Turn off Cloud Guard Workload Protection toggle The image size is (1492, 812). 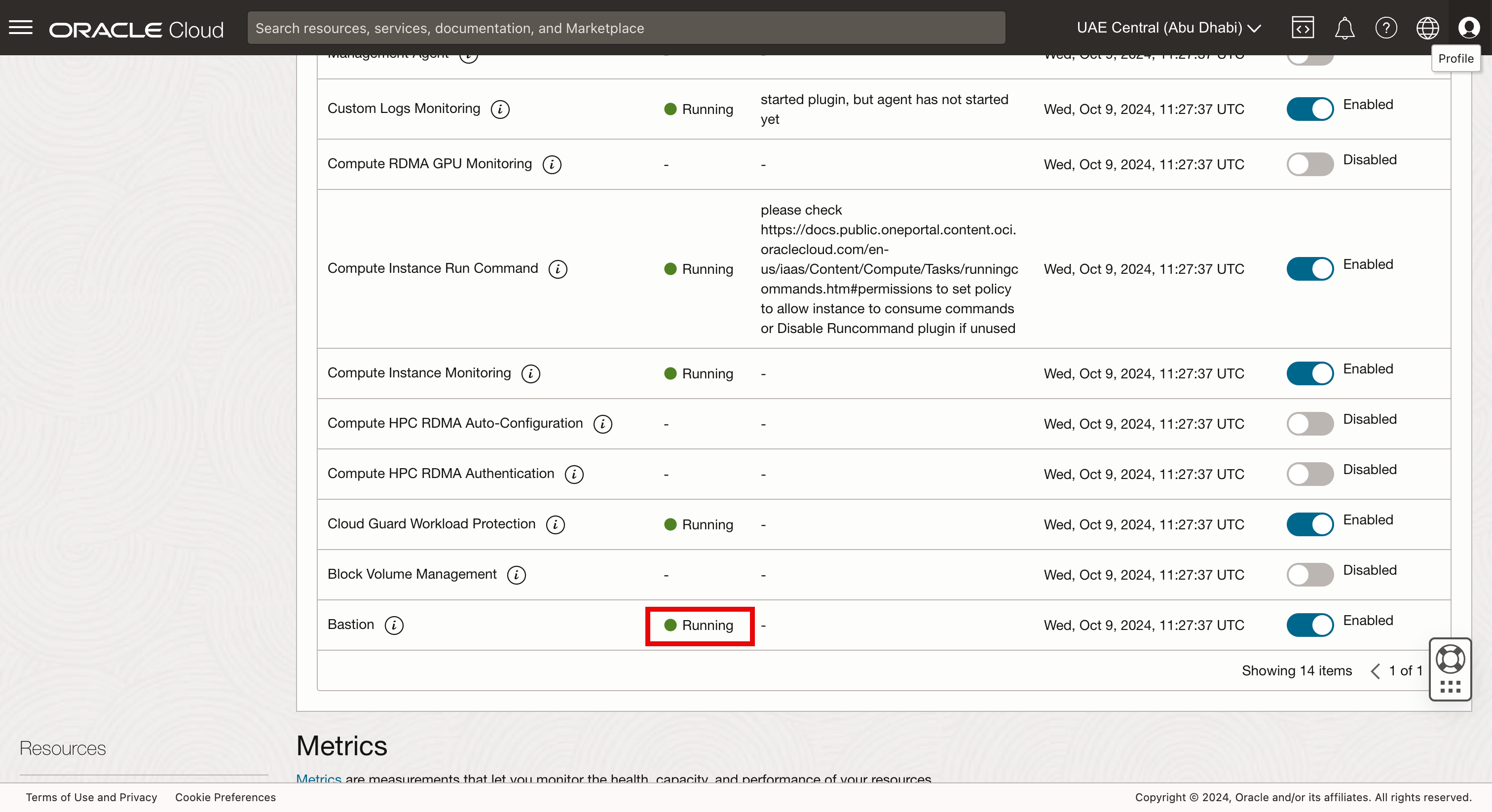tap(1309, 524)
